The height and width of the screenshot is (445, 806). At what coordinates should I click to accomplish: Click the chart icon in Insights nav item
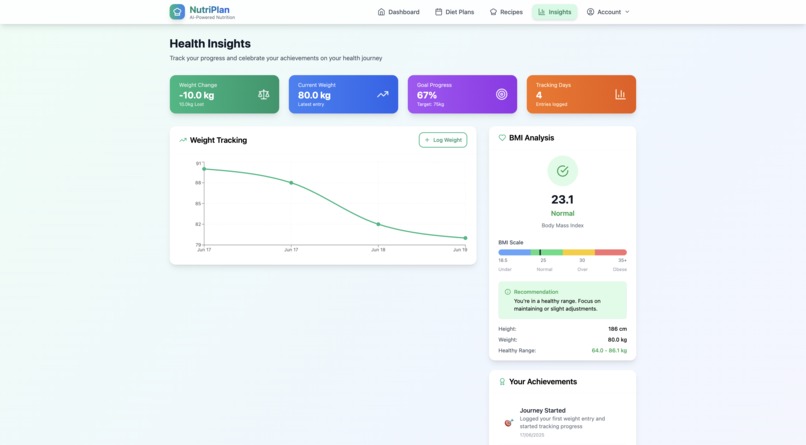click(x=541, y=12)
